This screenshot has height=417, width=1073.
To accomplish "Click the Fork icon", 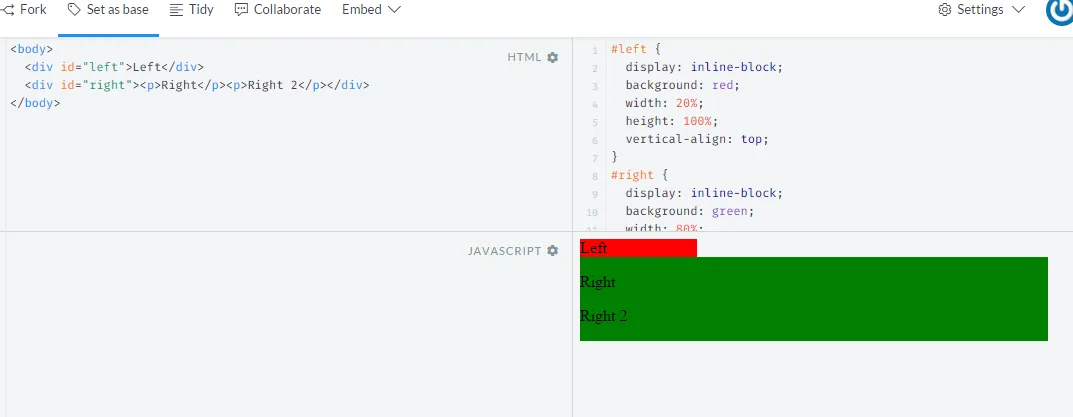I will tap(8, 10).
